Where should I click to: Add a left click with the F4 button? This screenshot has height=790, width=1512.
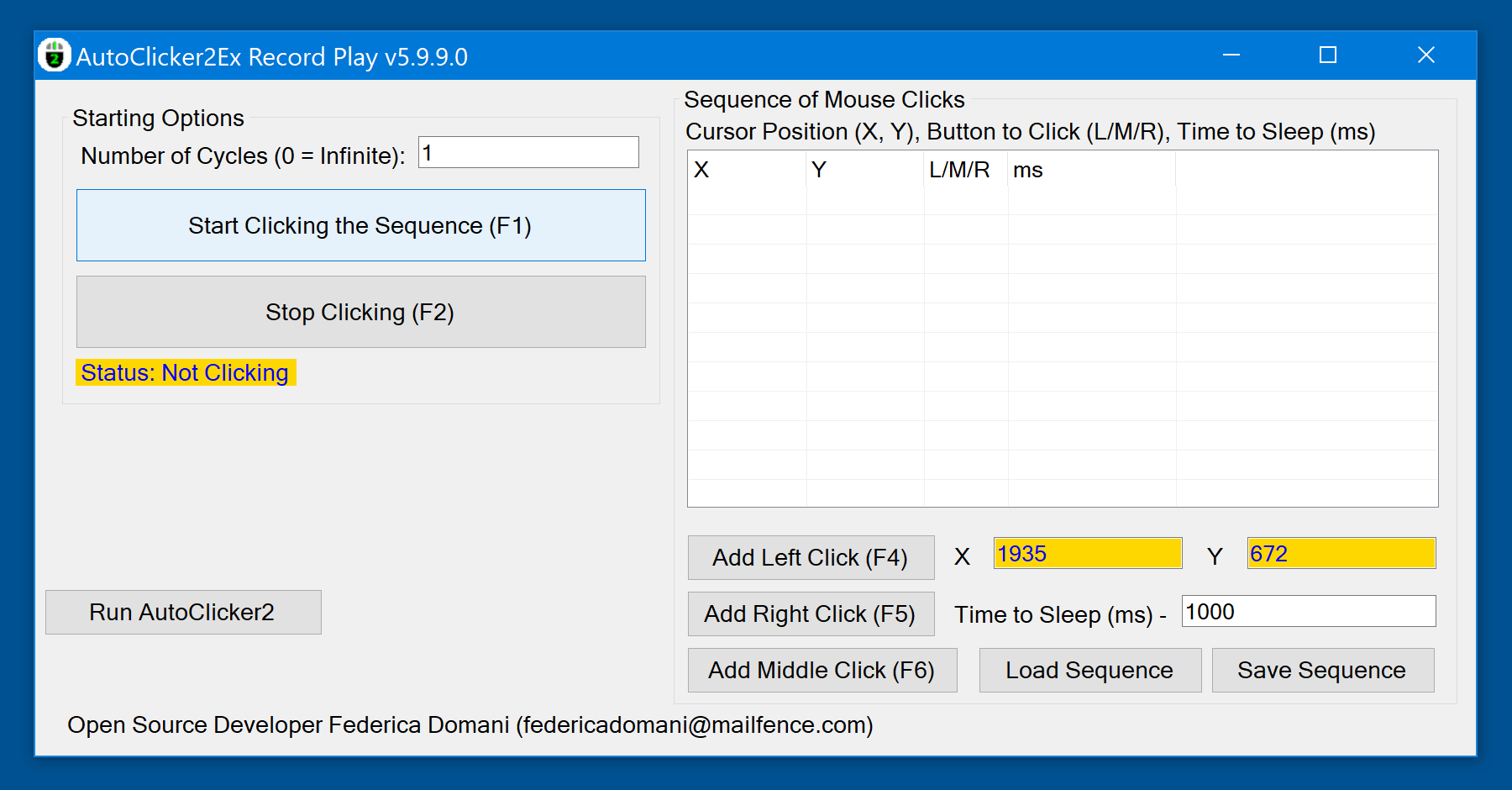(x=811, y=557)
